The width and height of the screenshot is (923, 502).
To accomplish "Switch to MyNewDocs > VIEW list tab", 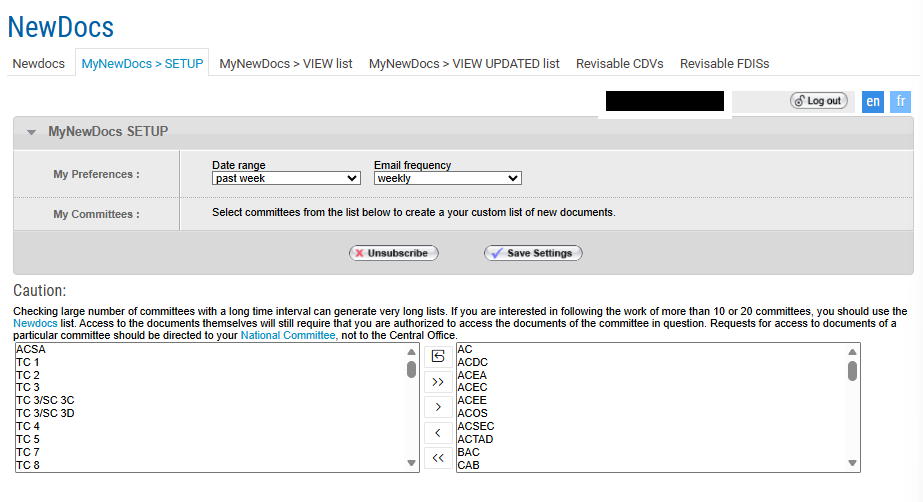I will 285,64.
